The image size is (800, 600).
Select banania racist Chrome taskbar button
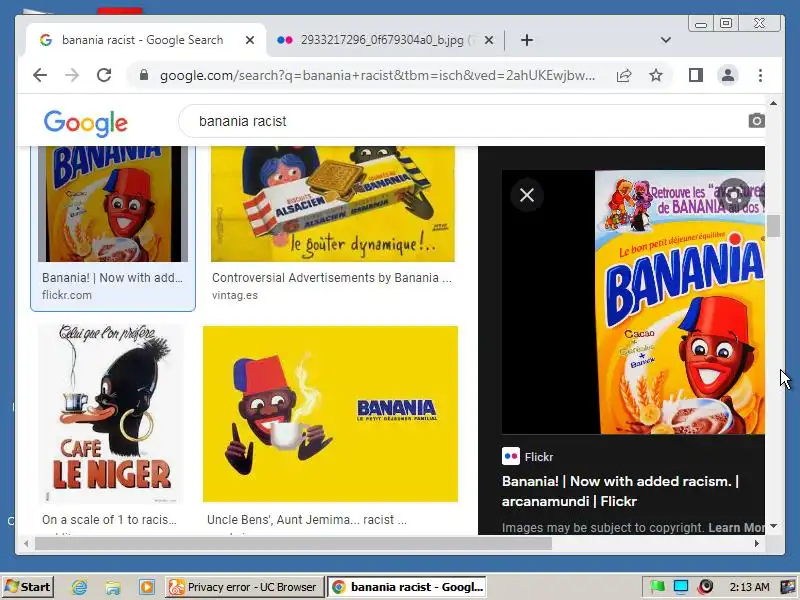tap(407, 587)
